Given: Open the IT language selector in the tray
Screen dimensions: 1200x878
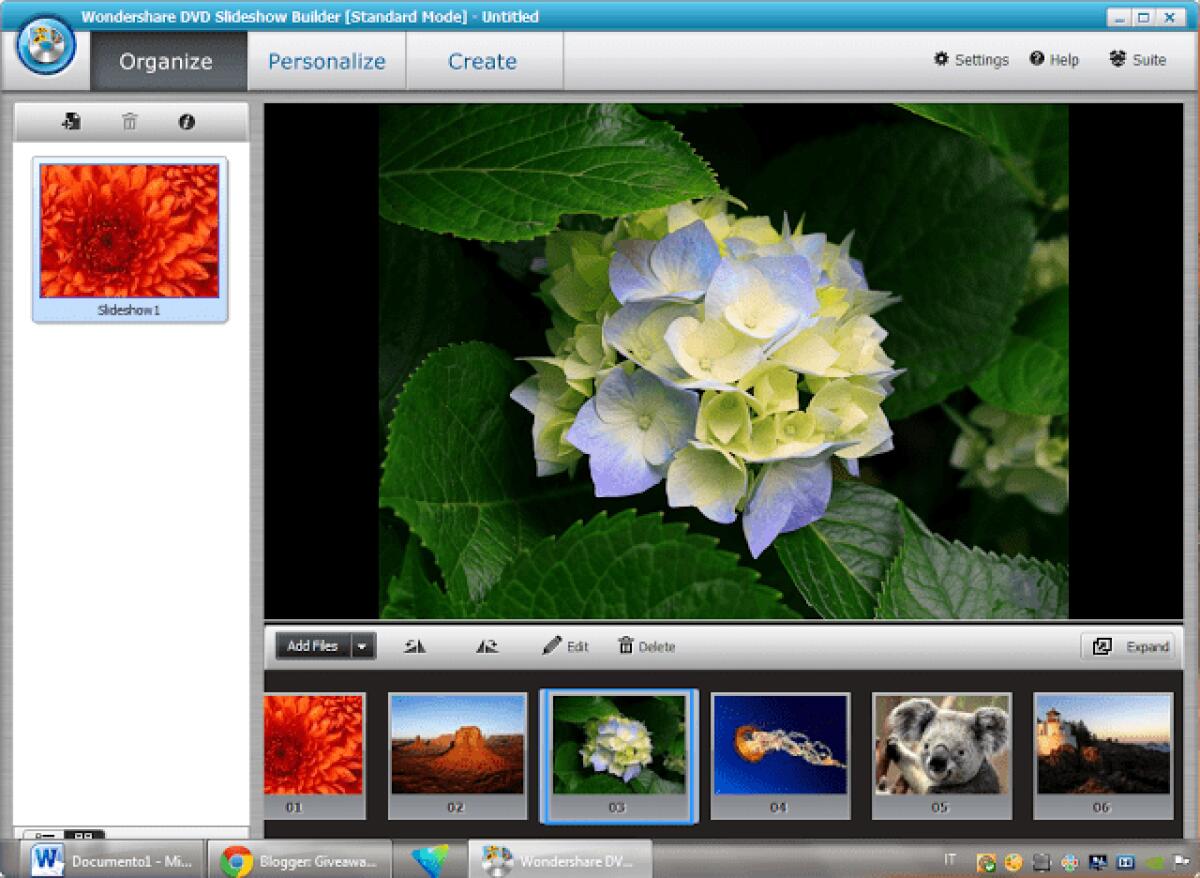Looking at the screenshot, I should tap(950, 858).
